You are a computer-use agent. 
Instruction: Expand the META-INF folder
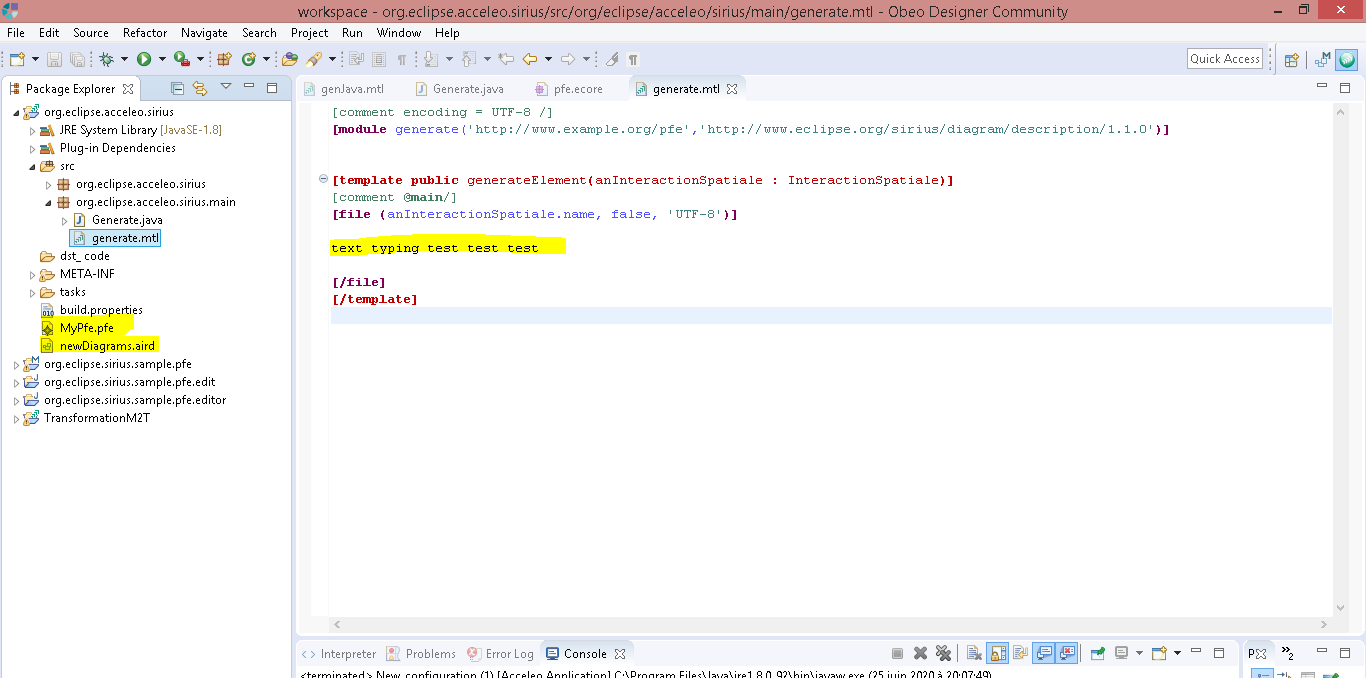tap(32, 274)
